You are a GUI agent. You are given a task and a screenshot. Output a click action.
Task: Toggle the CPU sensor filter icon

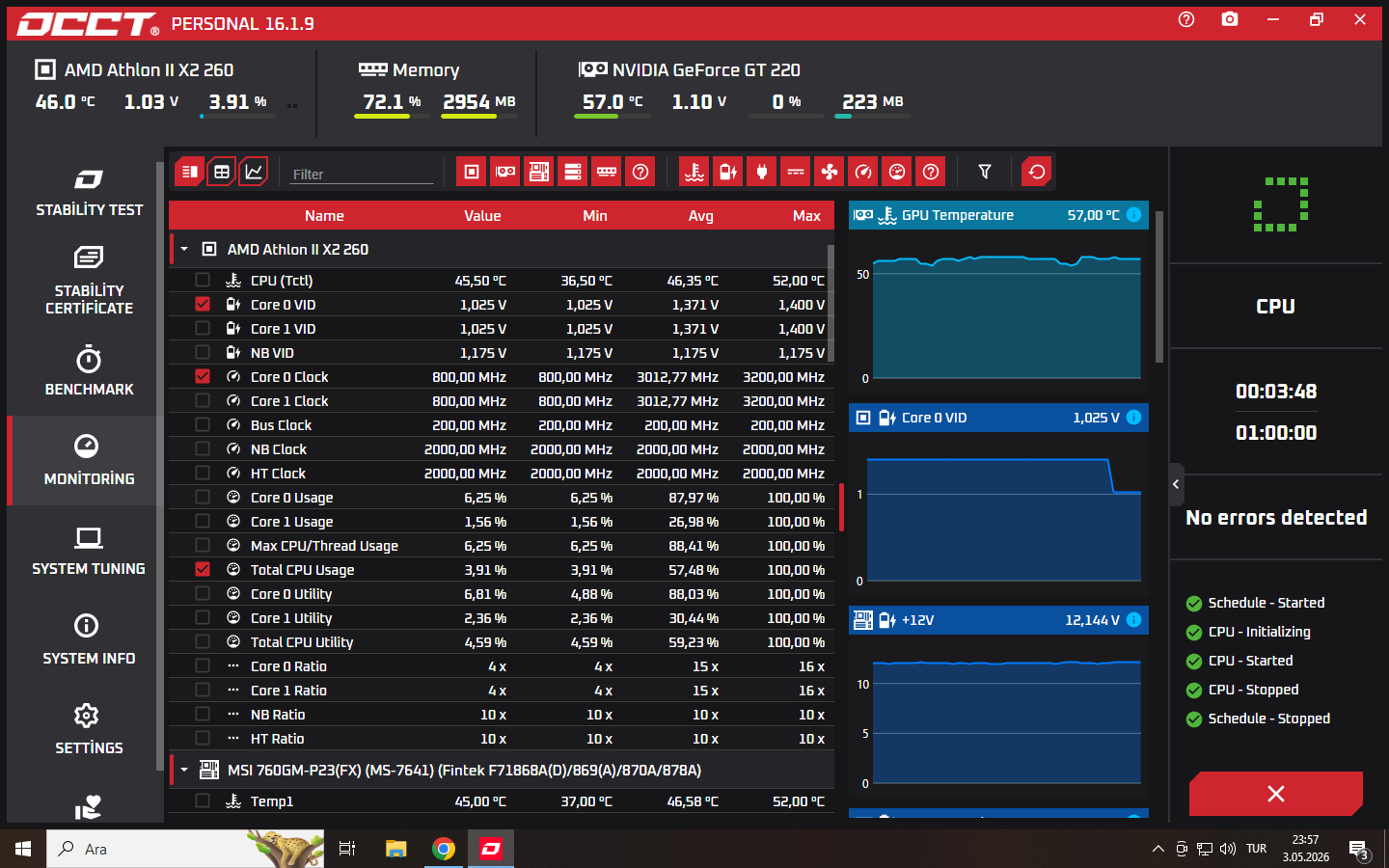pyautogui.click(x=472, y=172)
